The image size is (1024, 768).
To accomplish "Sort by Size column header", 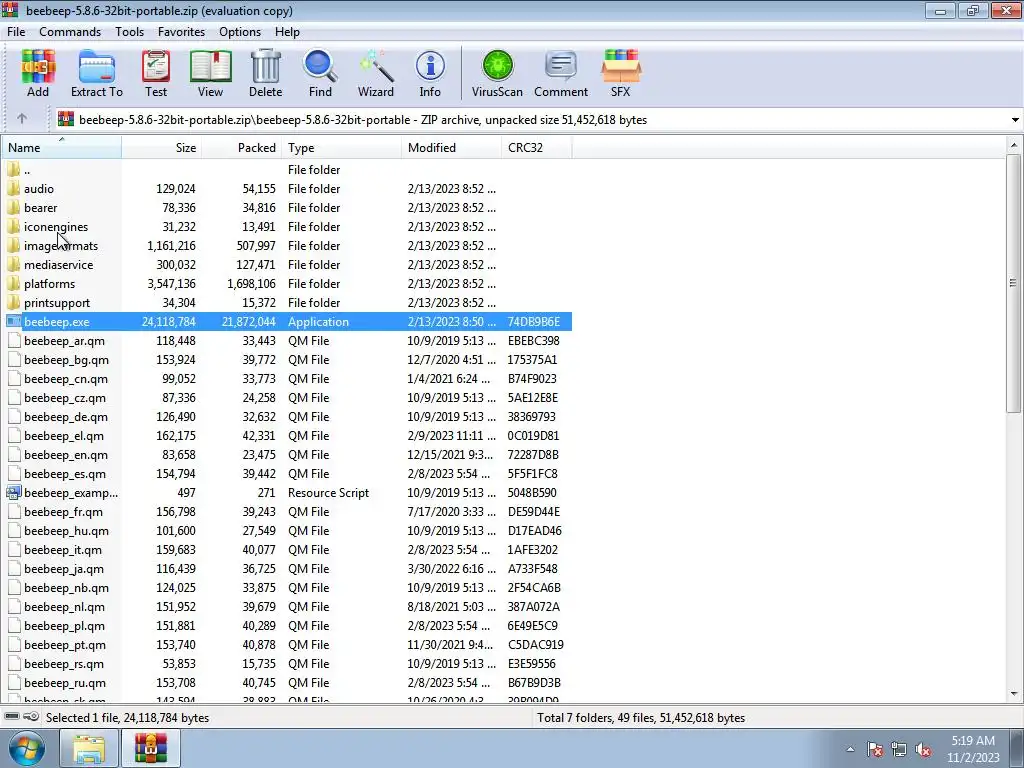I will [x=161, y=148].
